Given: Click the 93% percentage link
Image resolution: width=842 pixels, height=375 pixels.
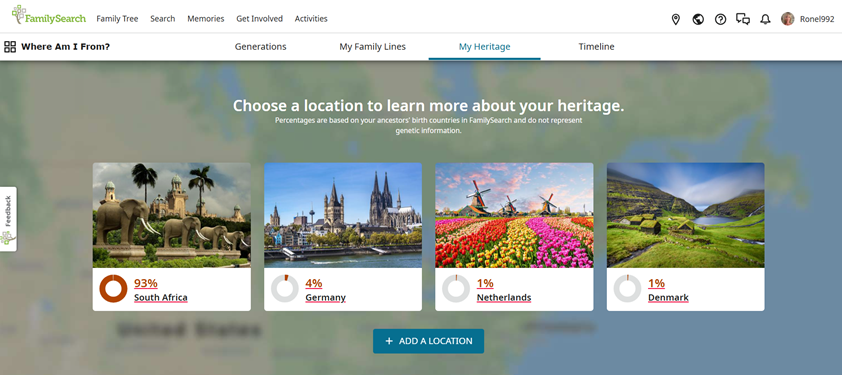Looking at the screenshot, I should click(146, 283).
